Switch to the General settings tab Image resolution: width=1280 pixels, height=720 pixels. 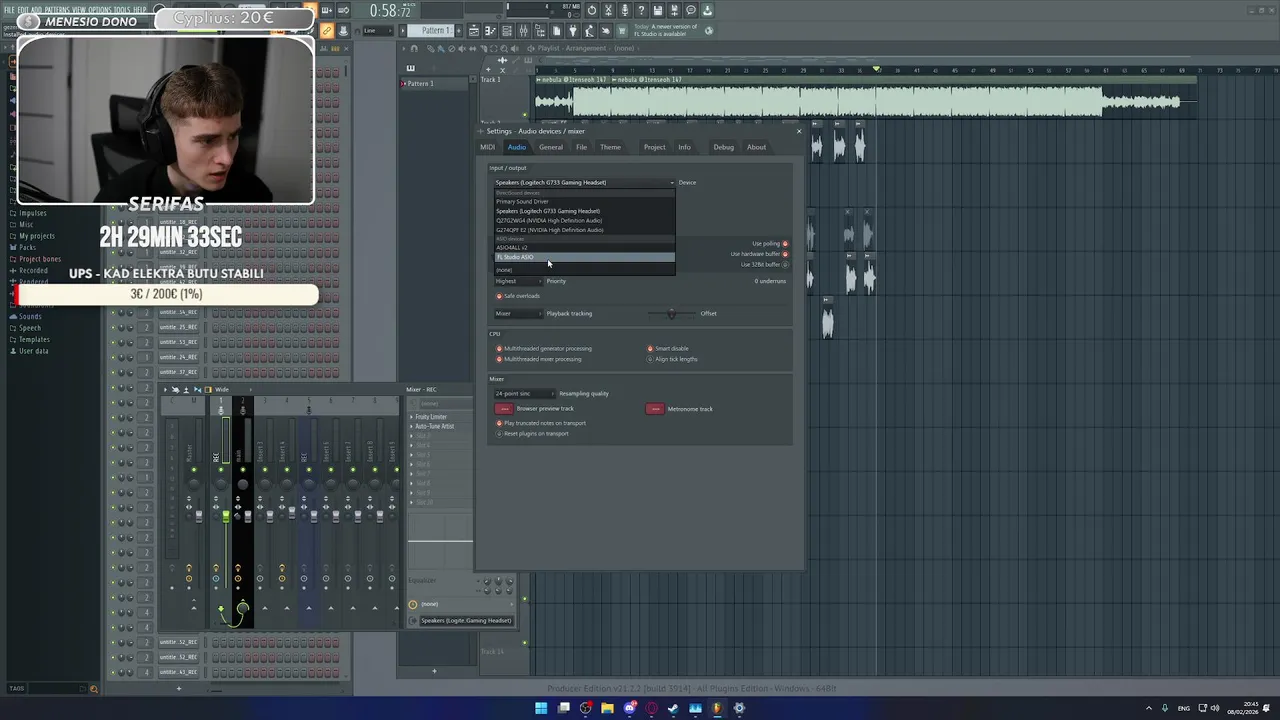coord(551,147)
